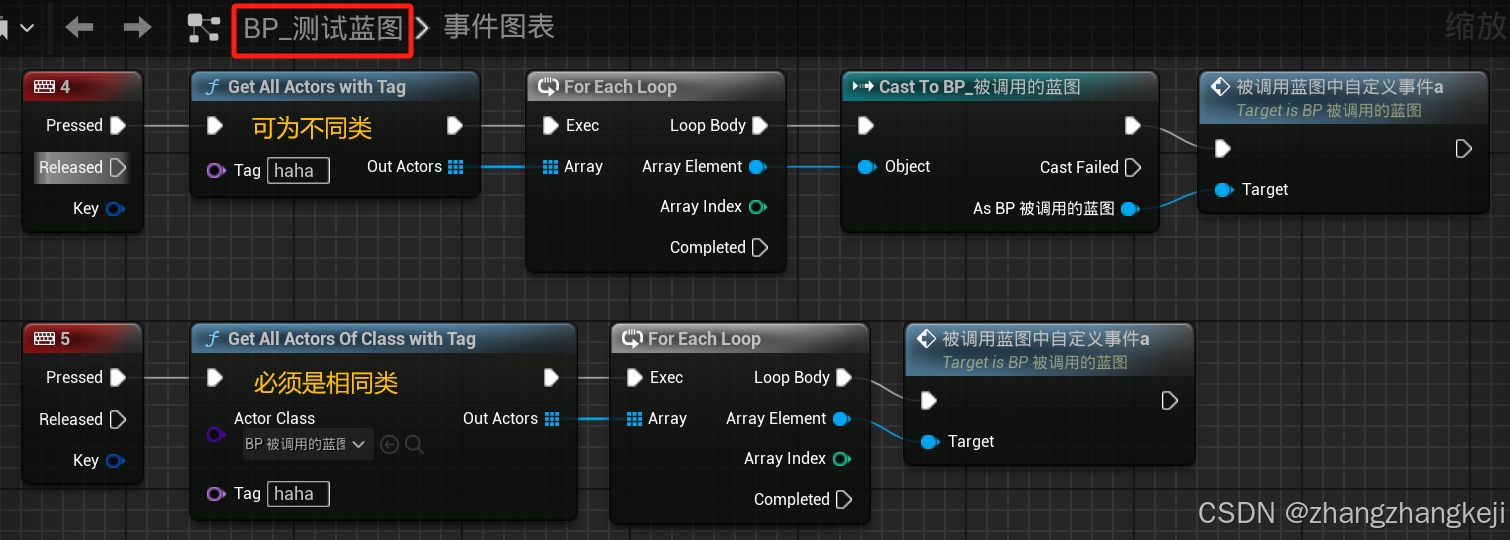Click the exec output pin of the top 自定义事件a node

[1464, 148]
